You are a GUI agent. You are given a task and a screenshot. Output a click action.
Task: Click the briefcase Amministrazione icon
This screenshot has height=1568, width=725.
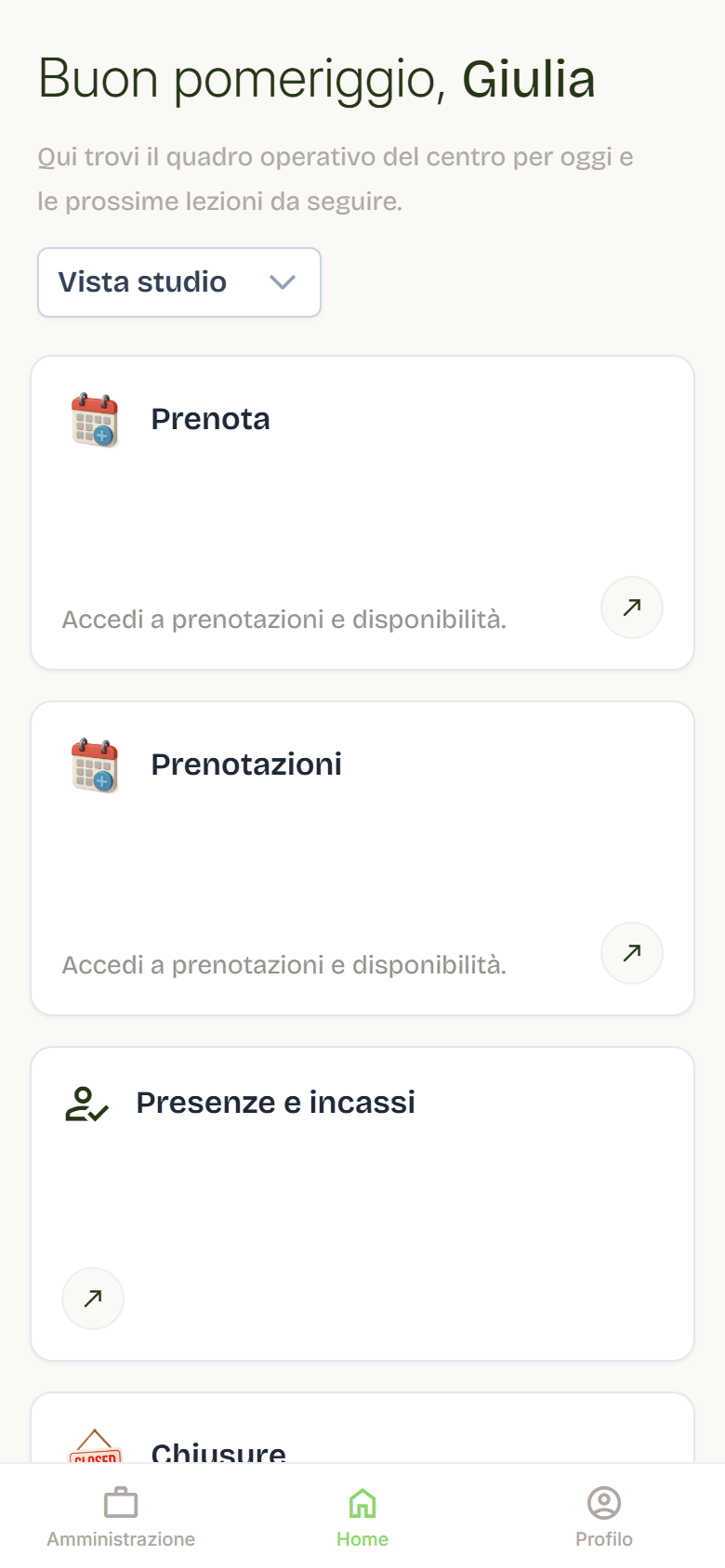121,1502
